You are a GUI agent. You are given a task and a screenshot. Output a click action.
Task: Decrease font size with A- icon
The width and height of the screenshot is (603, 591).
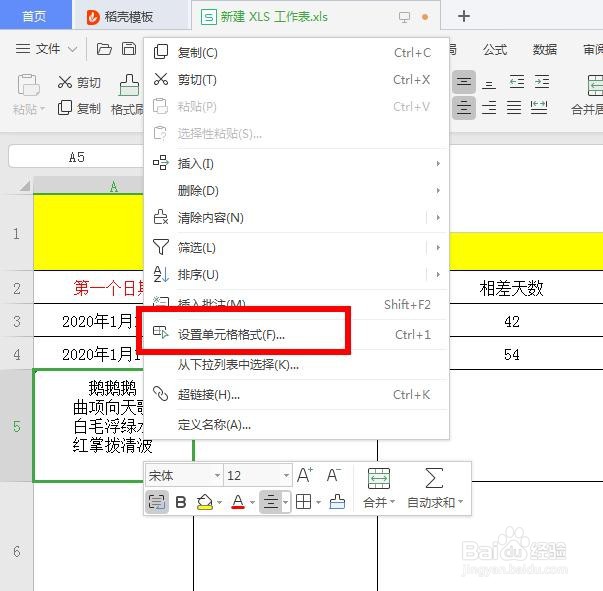333,475
